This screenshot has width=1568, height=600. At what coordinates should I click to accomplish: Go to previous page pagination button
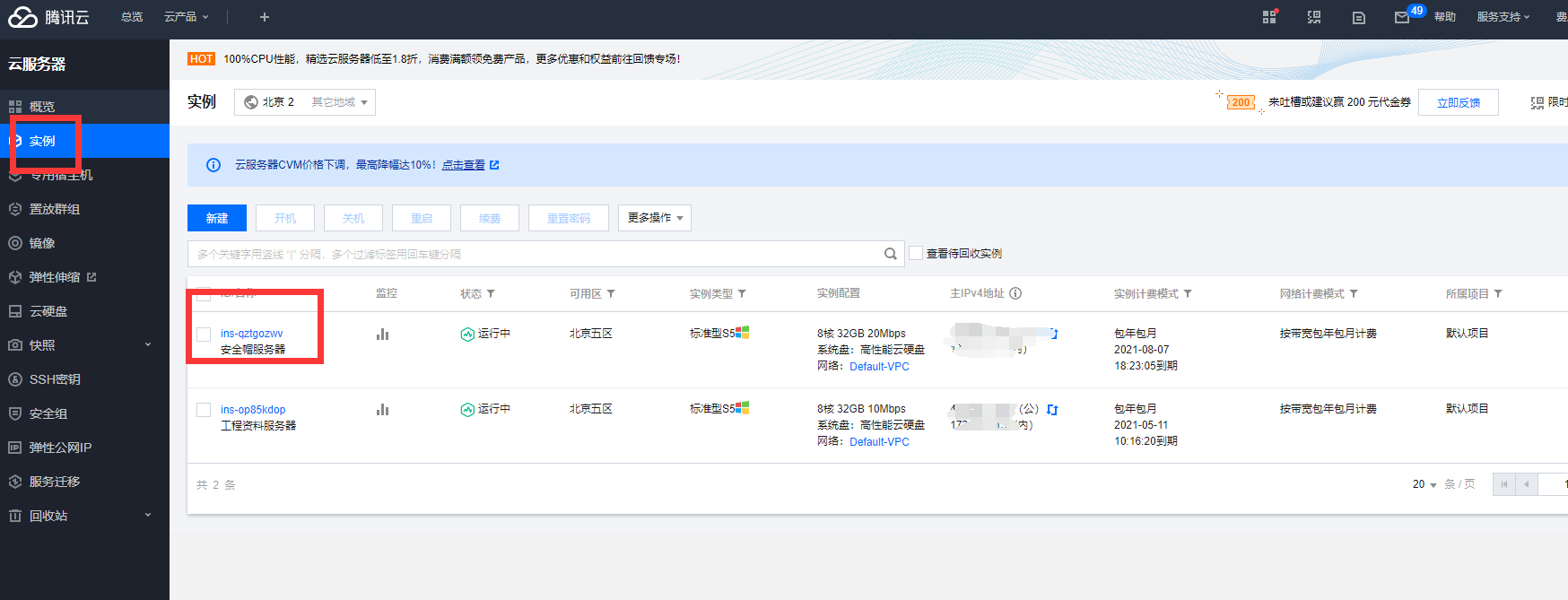click(1527, 484)
